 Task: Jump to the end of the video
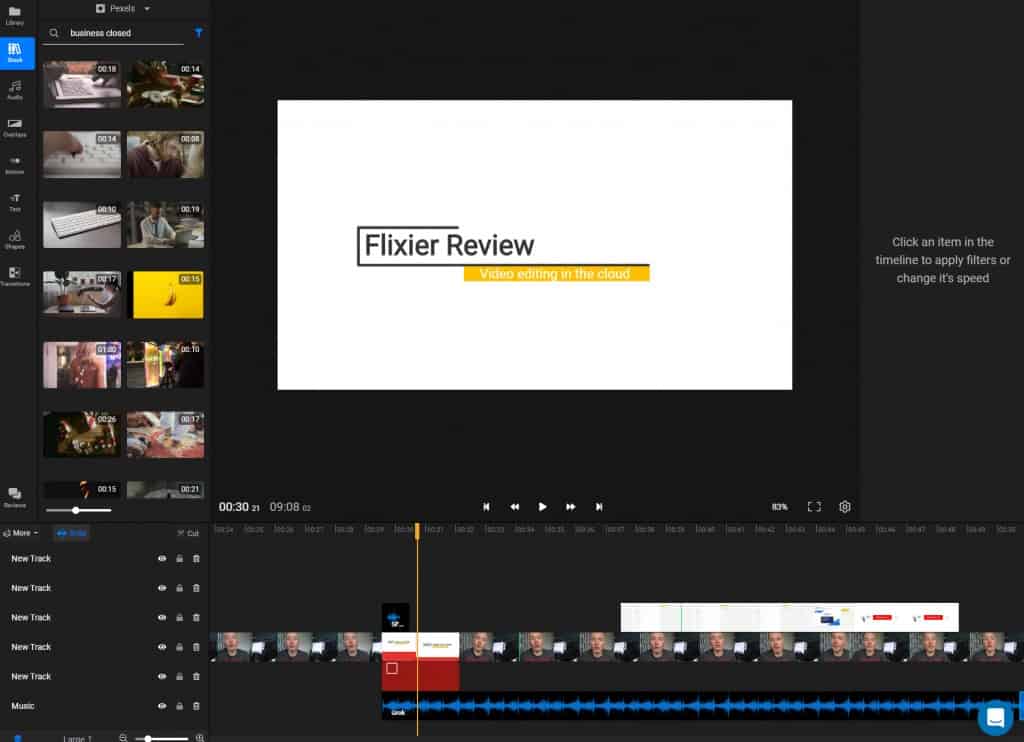599,507
